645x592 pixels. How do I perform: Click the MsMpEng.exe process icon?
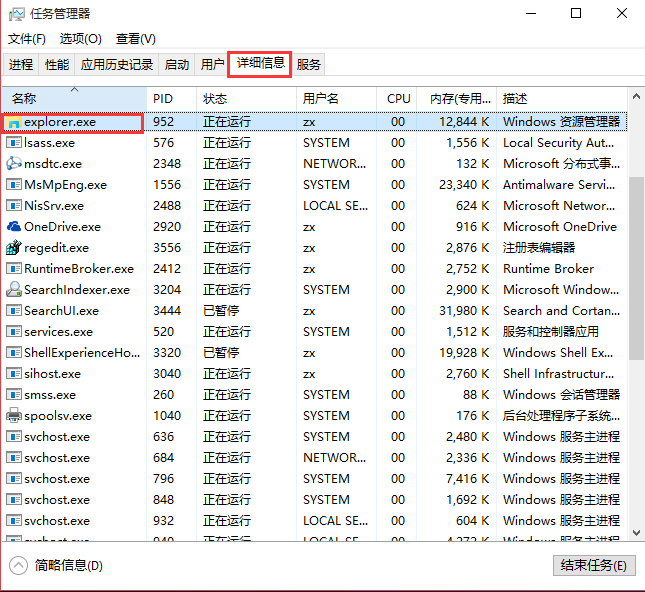tap(14, 185)
